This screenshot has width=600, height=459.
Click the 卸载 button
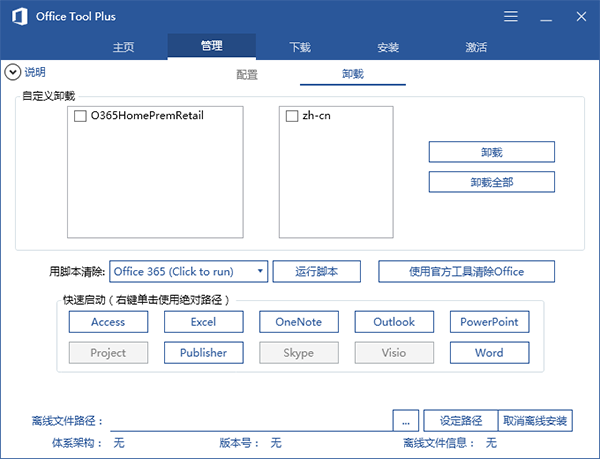[x=492, y=152]
